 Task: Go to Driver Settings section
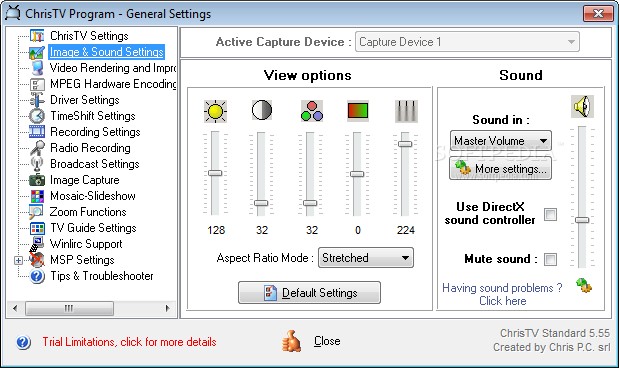[x=84, y=100]
